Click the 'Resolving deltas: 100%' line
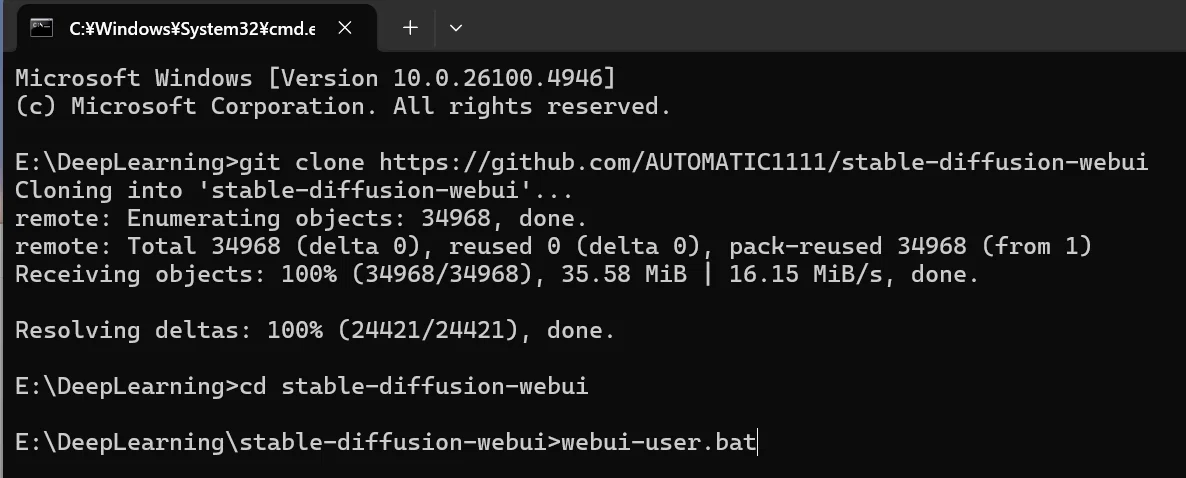Image resolution: width=1186 pixels, height=478 pixels. pyautogui.click(x=315, y=331)
